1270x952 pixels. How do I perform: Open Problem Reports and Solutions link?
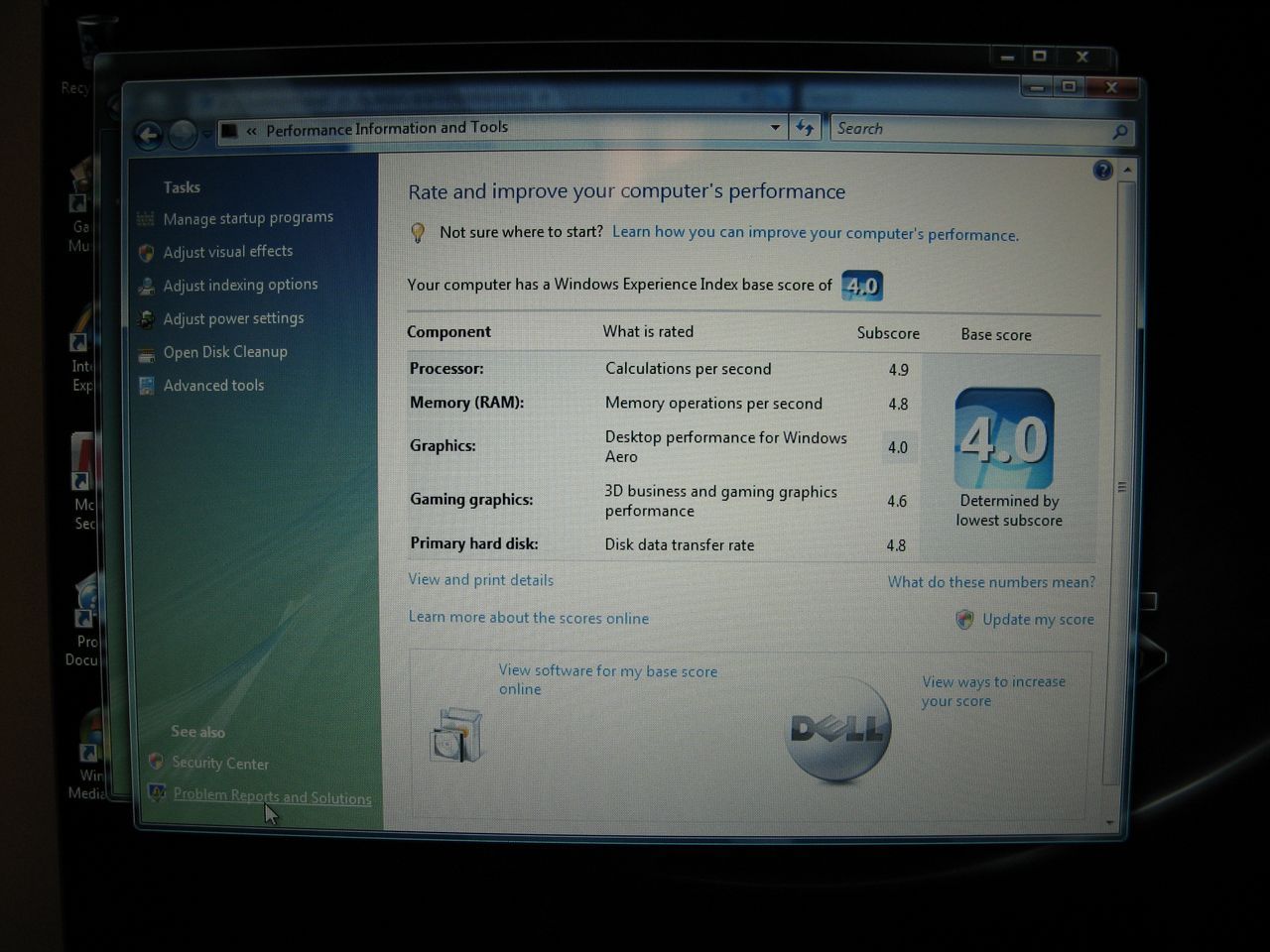click(272, 796)
